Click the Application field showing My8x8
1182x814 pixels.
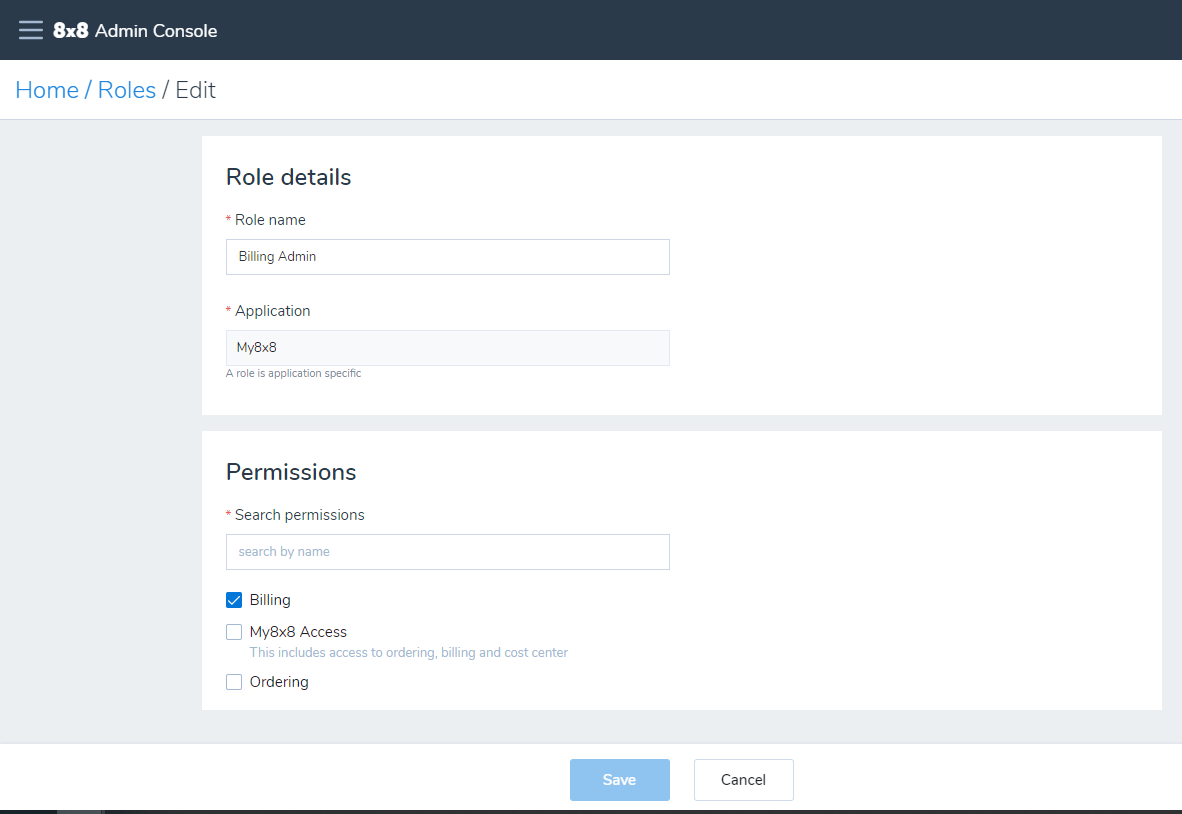[x=448, y=347]
